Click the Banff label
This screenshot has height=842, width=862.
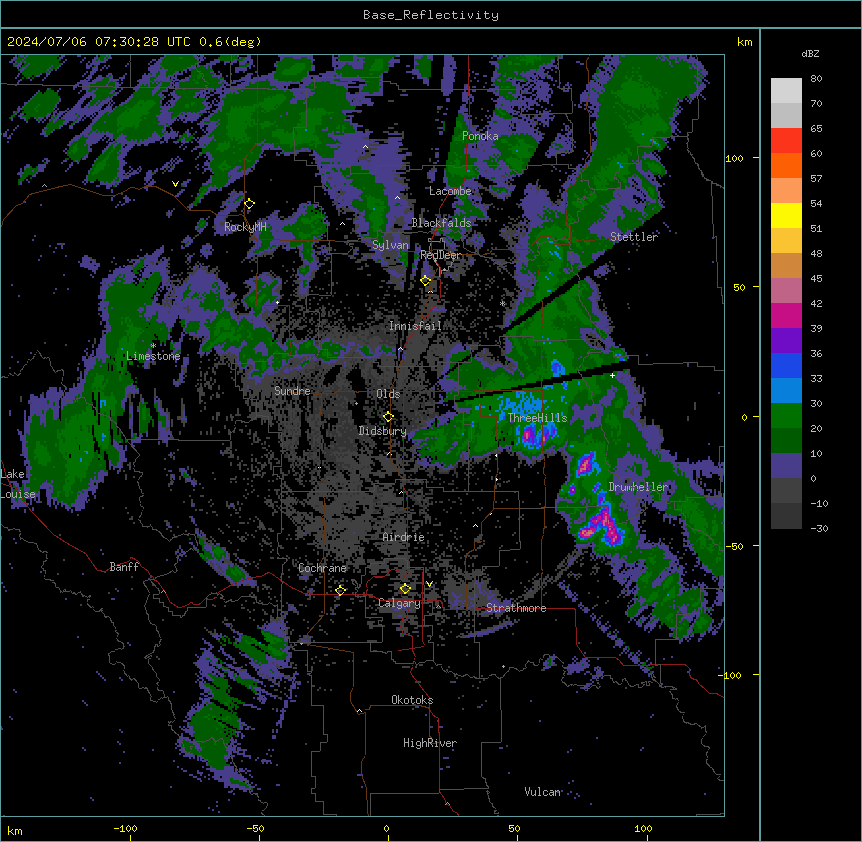click(124, 567)
